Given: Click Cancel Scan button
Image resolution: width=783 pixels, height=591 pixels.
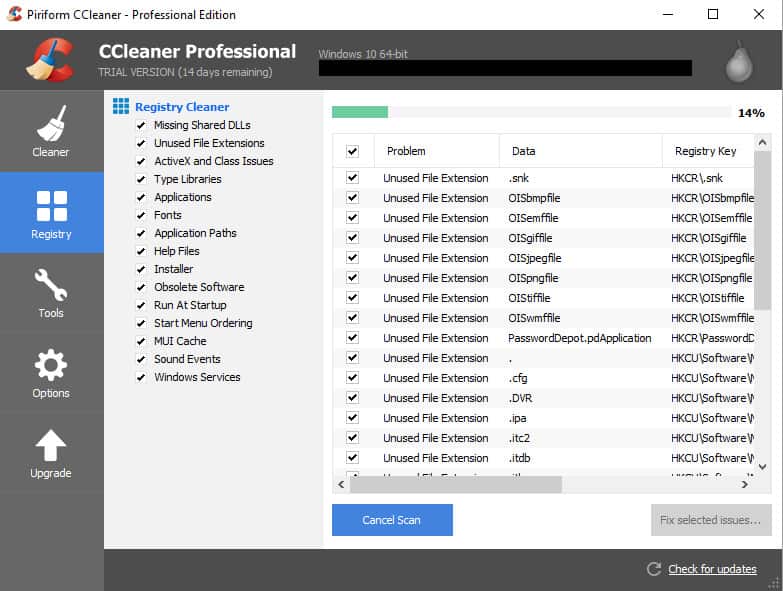Looking at the screenshot, I should tap(392, 520).
